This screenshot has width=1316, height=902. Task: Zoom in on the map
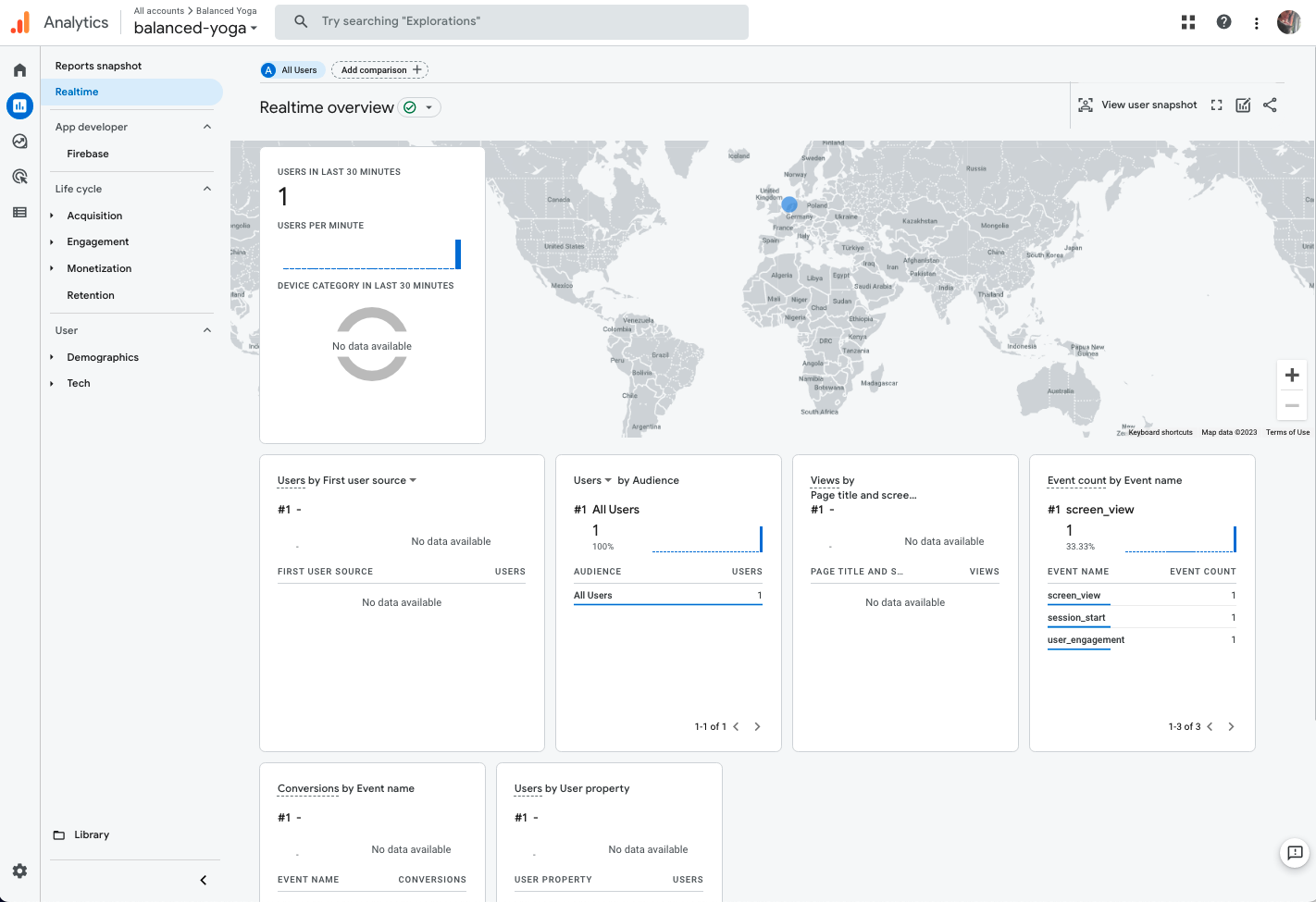(x=1292, y=375)
